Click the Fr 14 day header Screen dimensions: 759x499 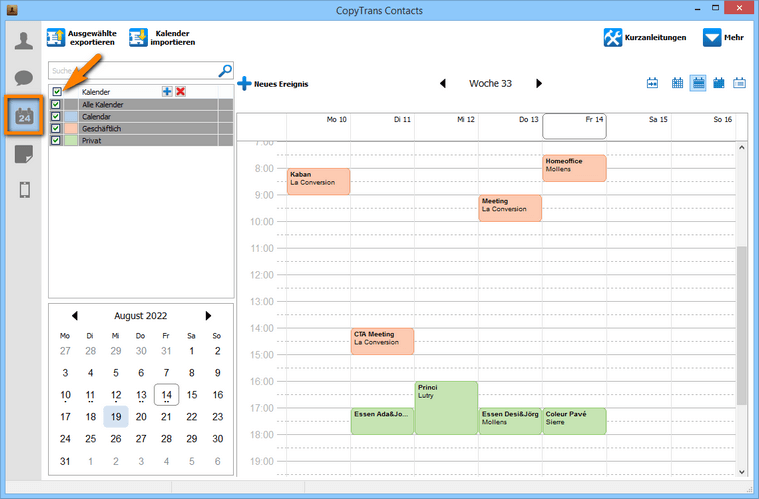pyautogui.click(x=574, y=126)
